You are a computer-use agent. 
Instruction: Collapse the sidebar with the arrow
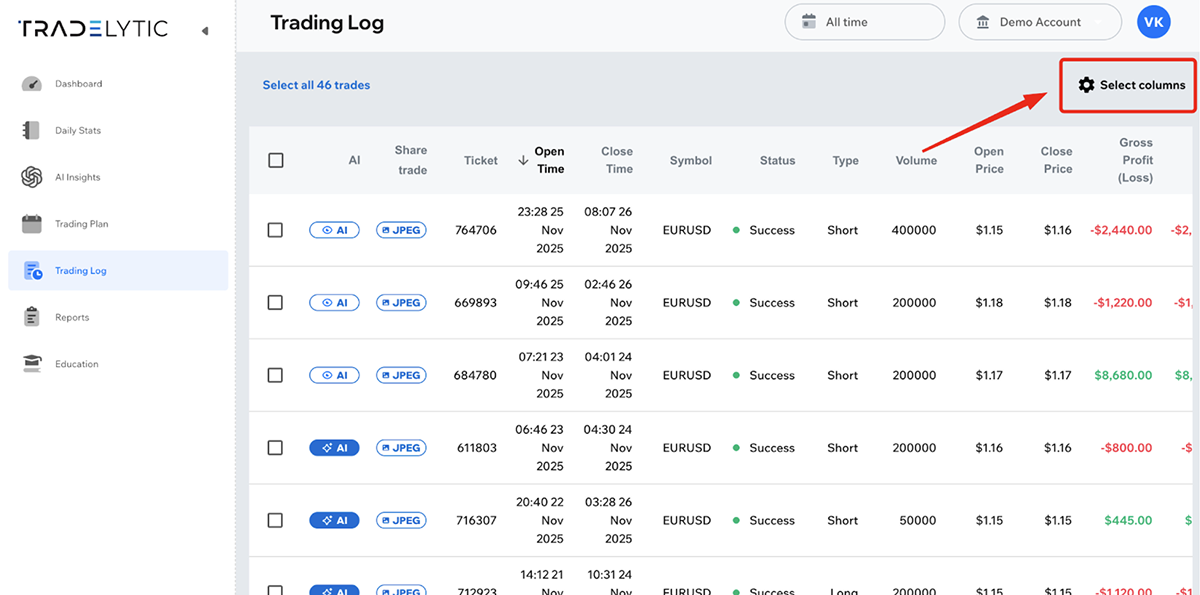coord(205,29)
